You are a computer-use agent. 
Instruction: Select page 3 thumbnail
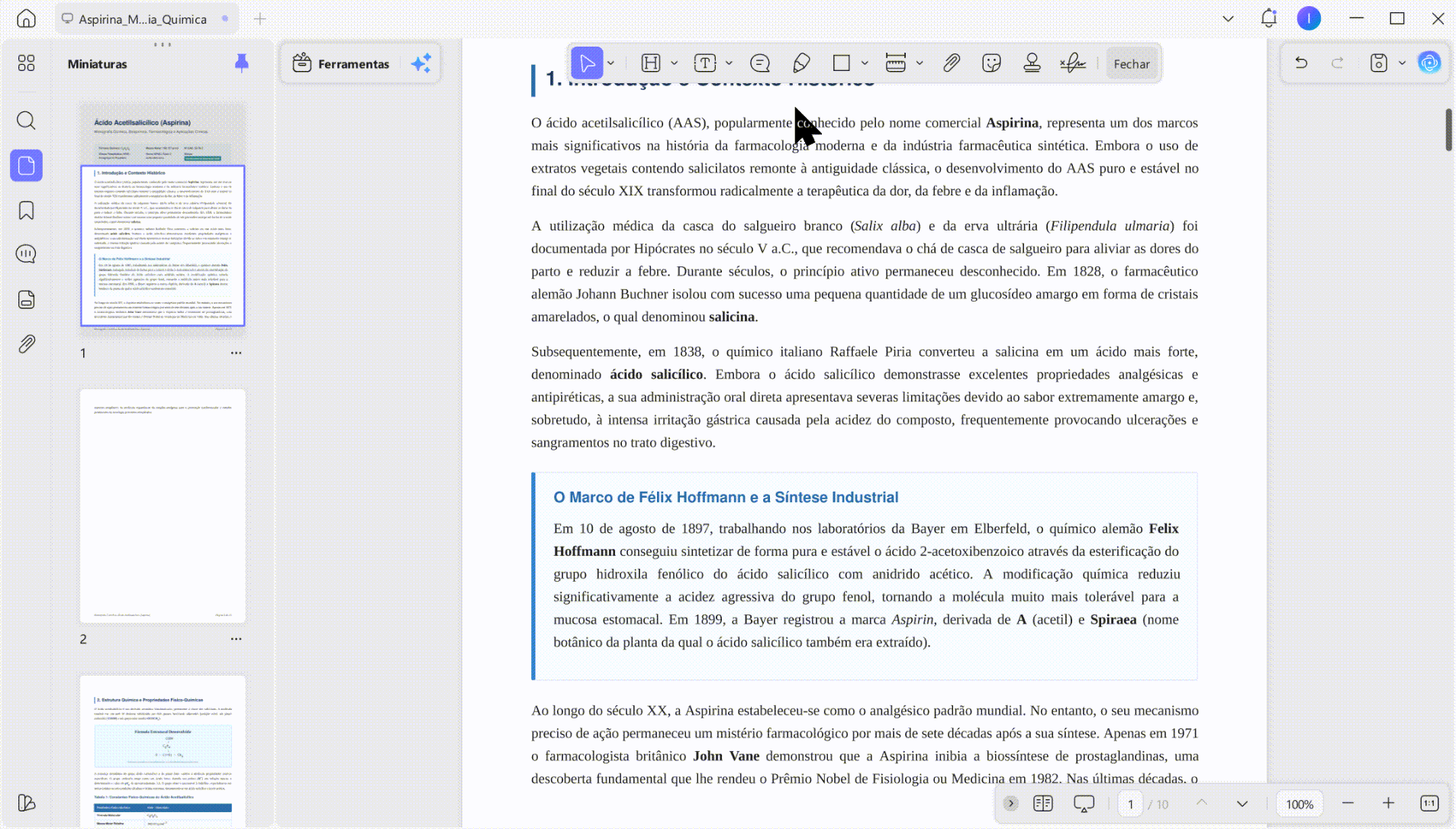click(163, 752)
